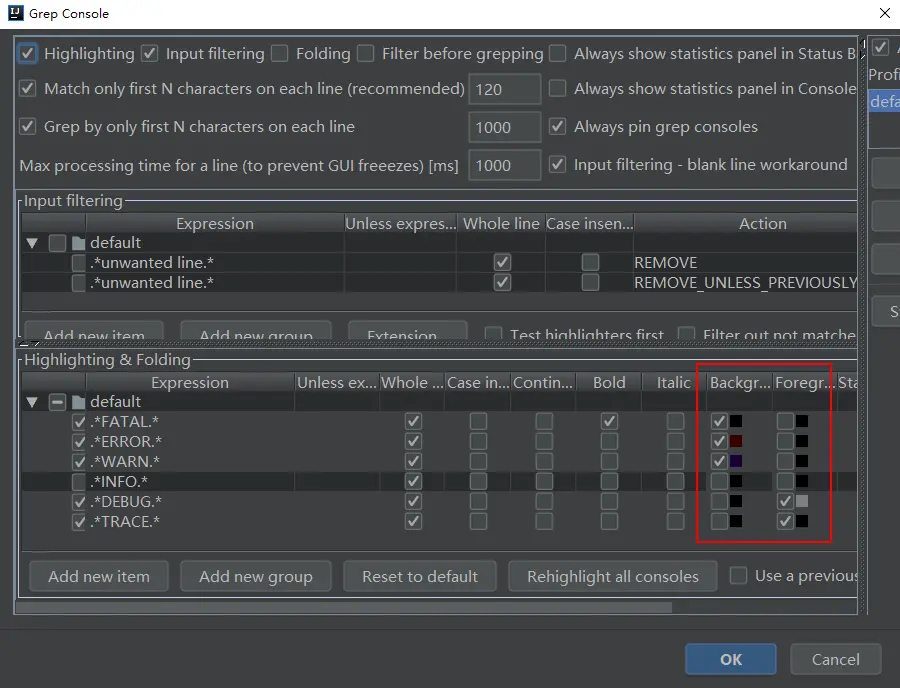Enable Filter before grepping checkbox
This screenshot has height=688, width=900.
pyautogui.click(x=366, y=53)
